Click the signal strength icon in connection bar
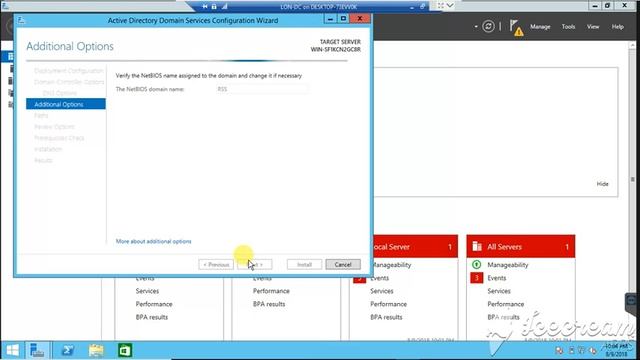 click(x=224, y=7)
